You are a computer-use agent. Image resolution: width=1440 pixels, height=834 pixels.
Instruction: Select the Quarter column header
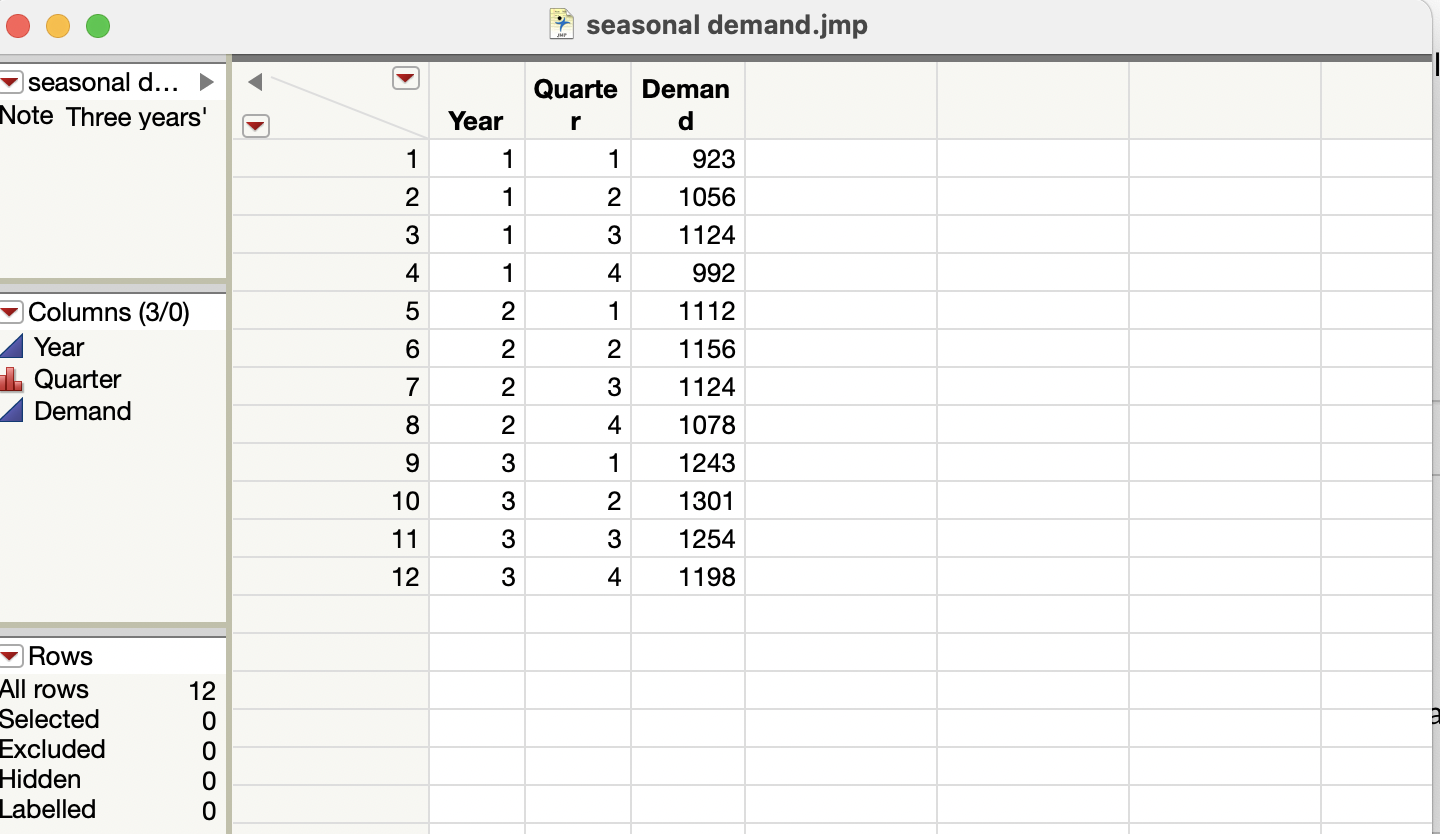pyautogui.click(x=577, y=100)
